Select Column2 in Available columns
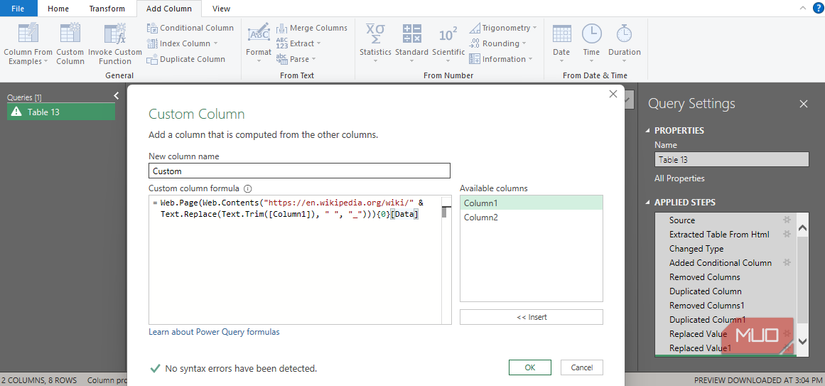This screenshot has width=825, height=386. 531,217
